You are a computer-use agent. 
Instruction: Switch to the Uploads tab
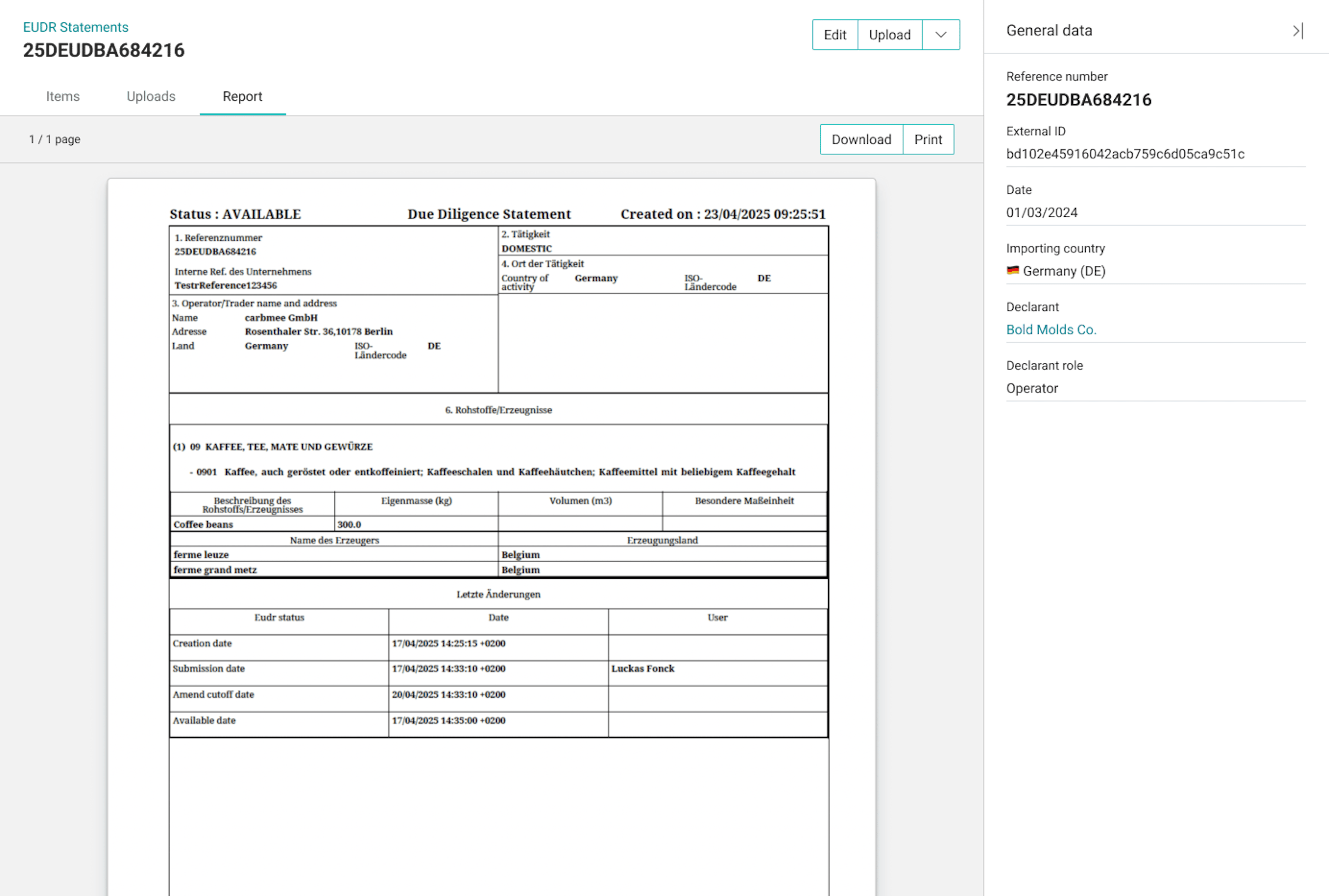pyautogui.click(x=151, y=96)
